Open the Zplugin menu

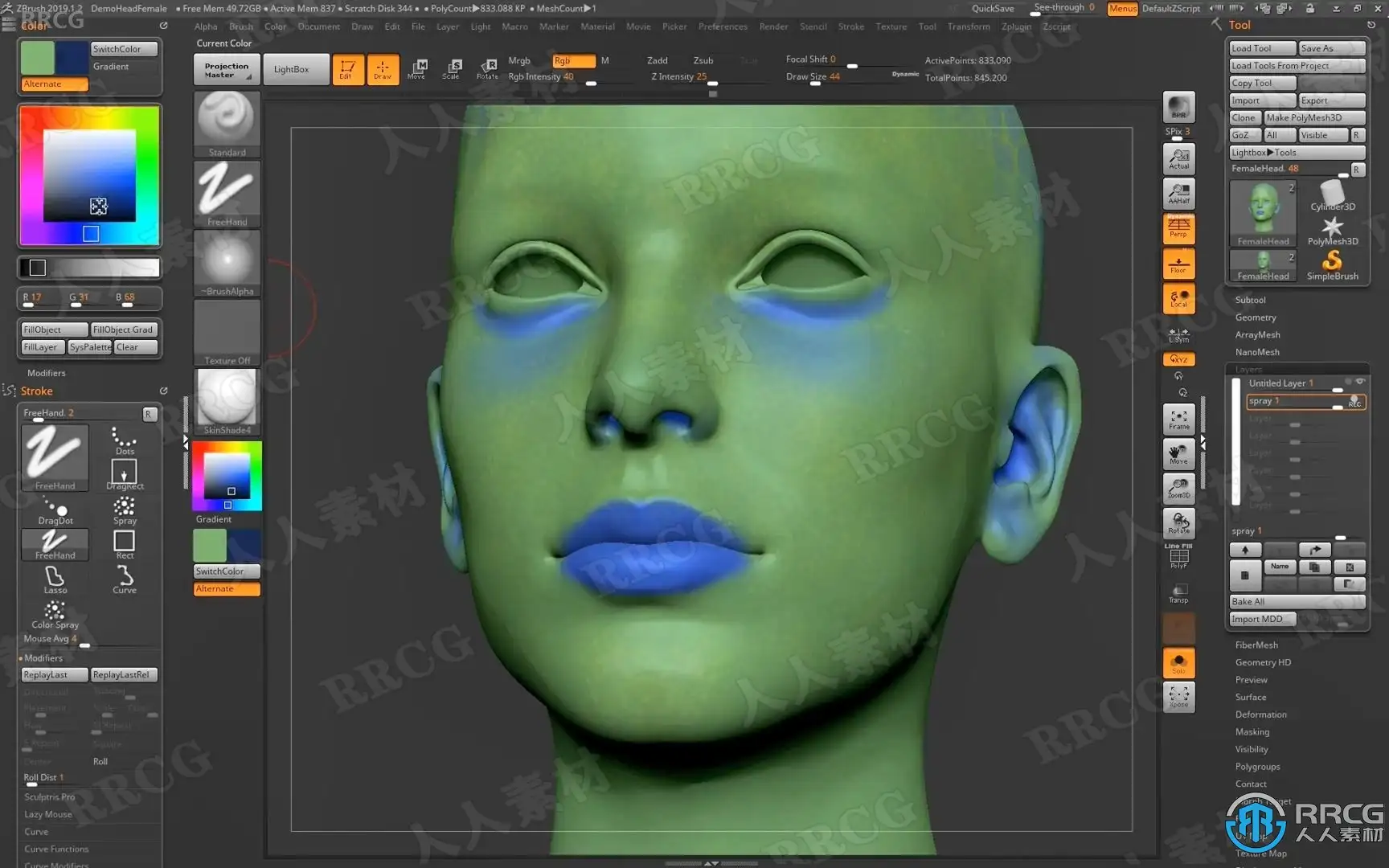pyautogui.click(x=1016, y=27)
